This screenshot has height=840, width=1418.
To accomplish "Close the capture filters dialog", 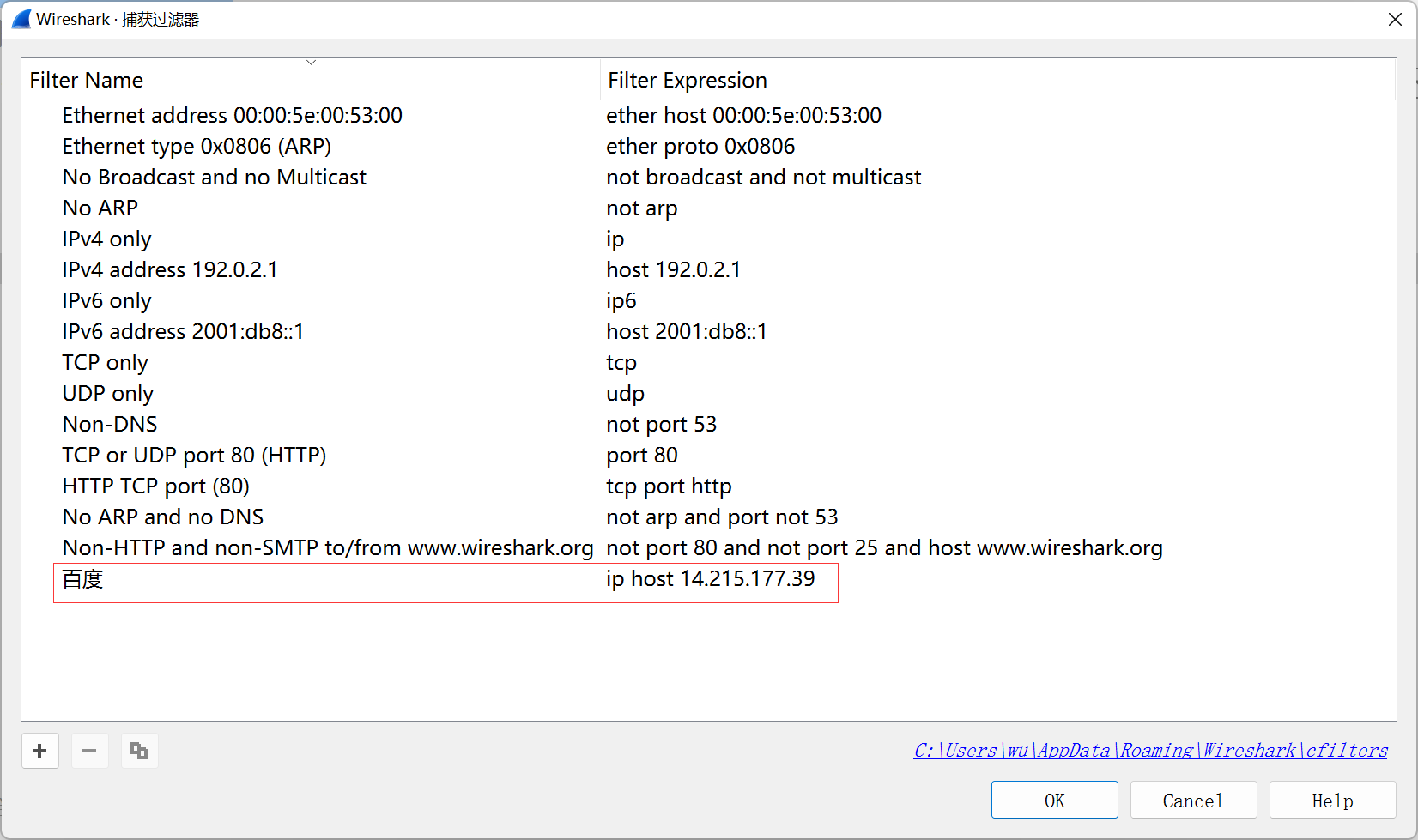I will click(x=1395, y=19).
